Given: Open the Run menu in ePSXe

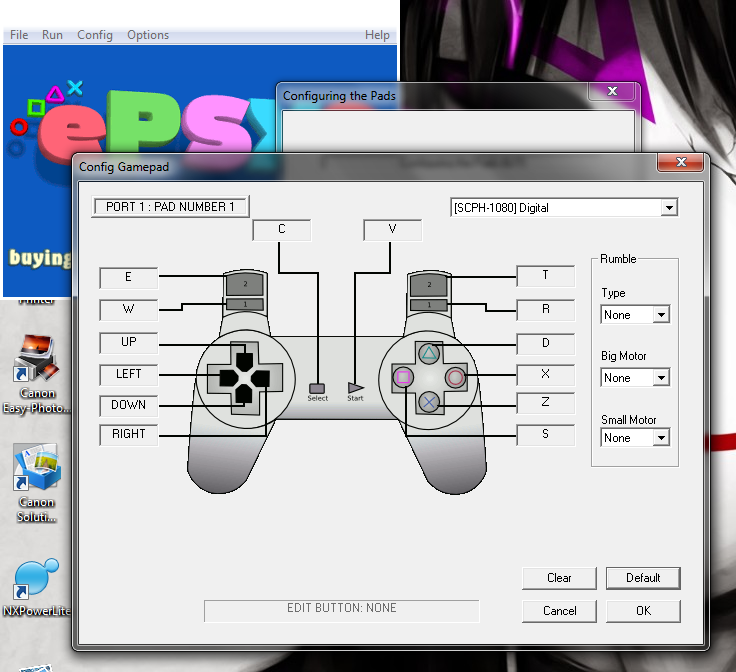Looking at the screenshot, I should pos(52,35).
